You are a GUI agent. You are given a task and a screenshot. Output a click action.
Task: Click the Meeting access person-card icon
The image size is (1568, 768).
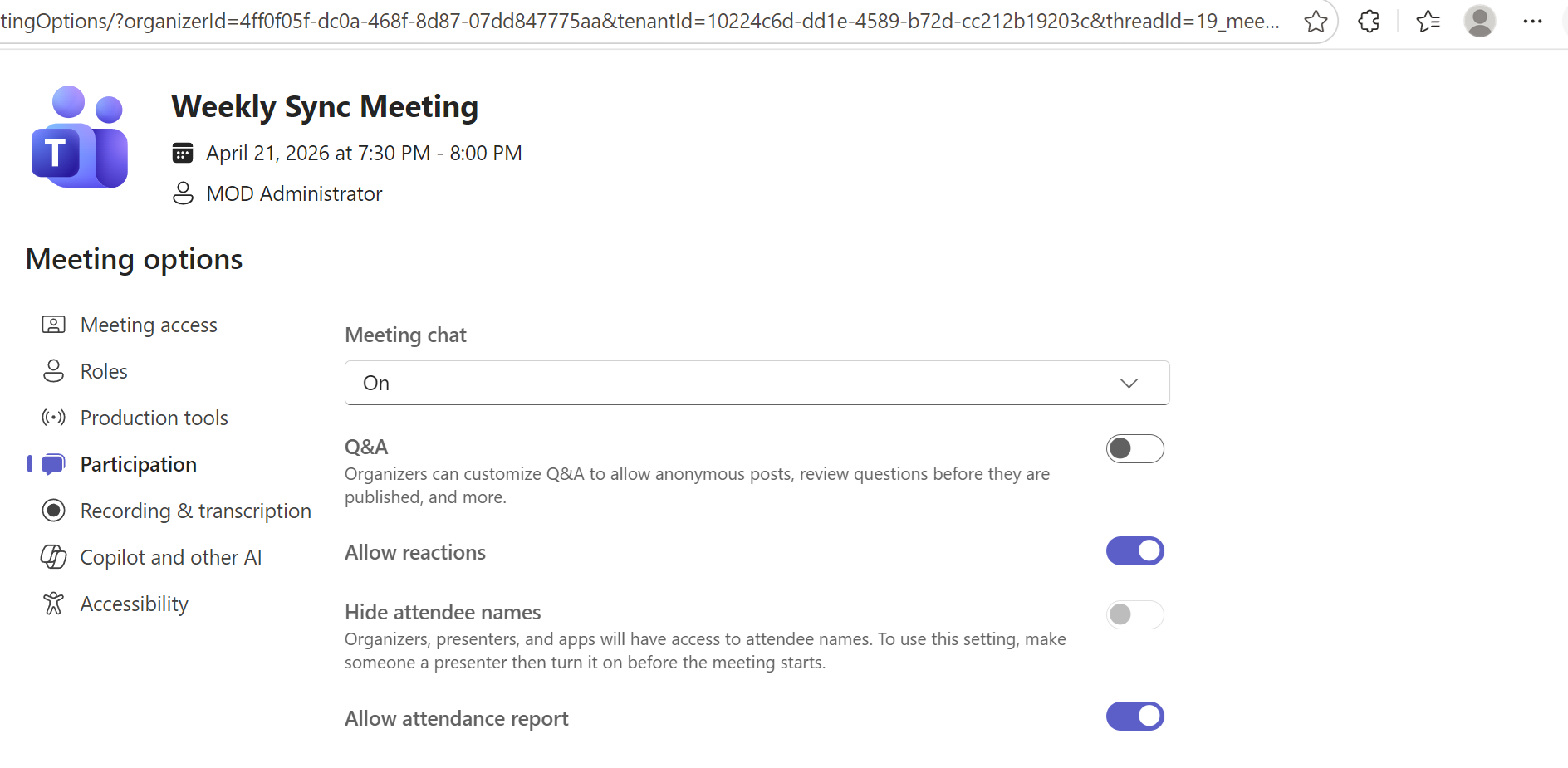(53, 325)
